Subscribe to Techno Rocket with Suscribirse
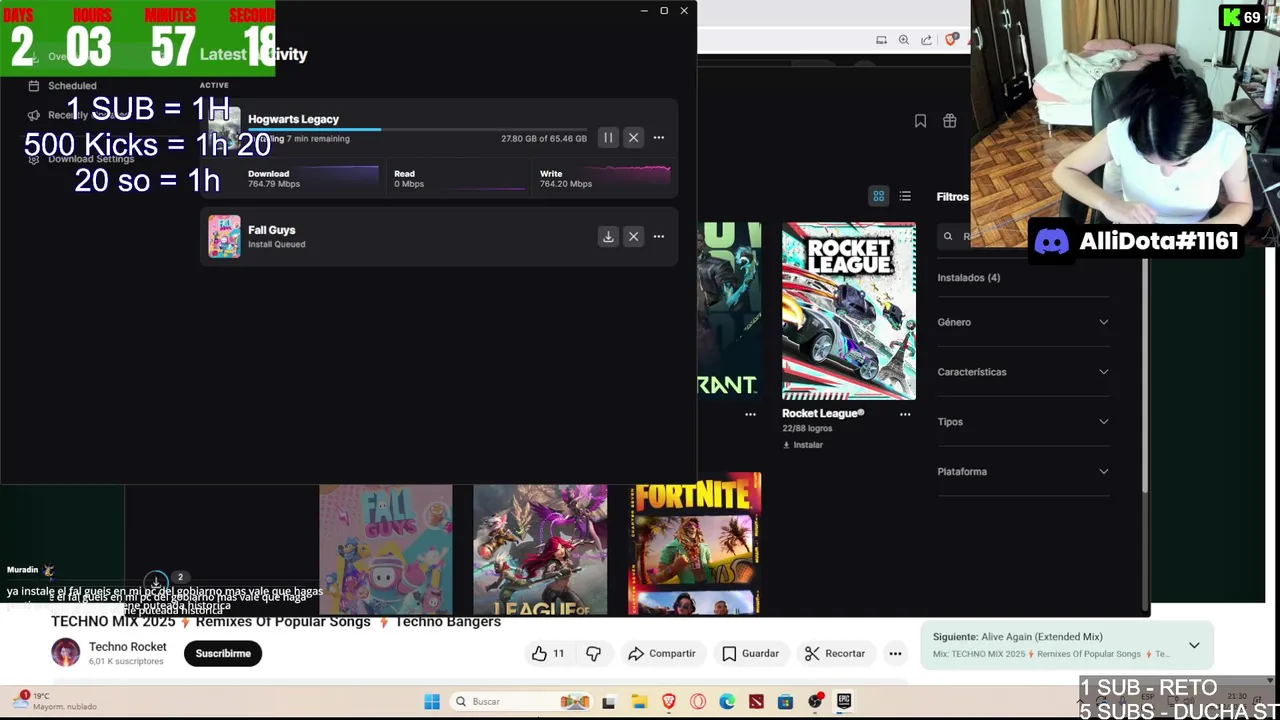Screen dimensions: 1280x720 [223, 654]
